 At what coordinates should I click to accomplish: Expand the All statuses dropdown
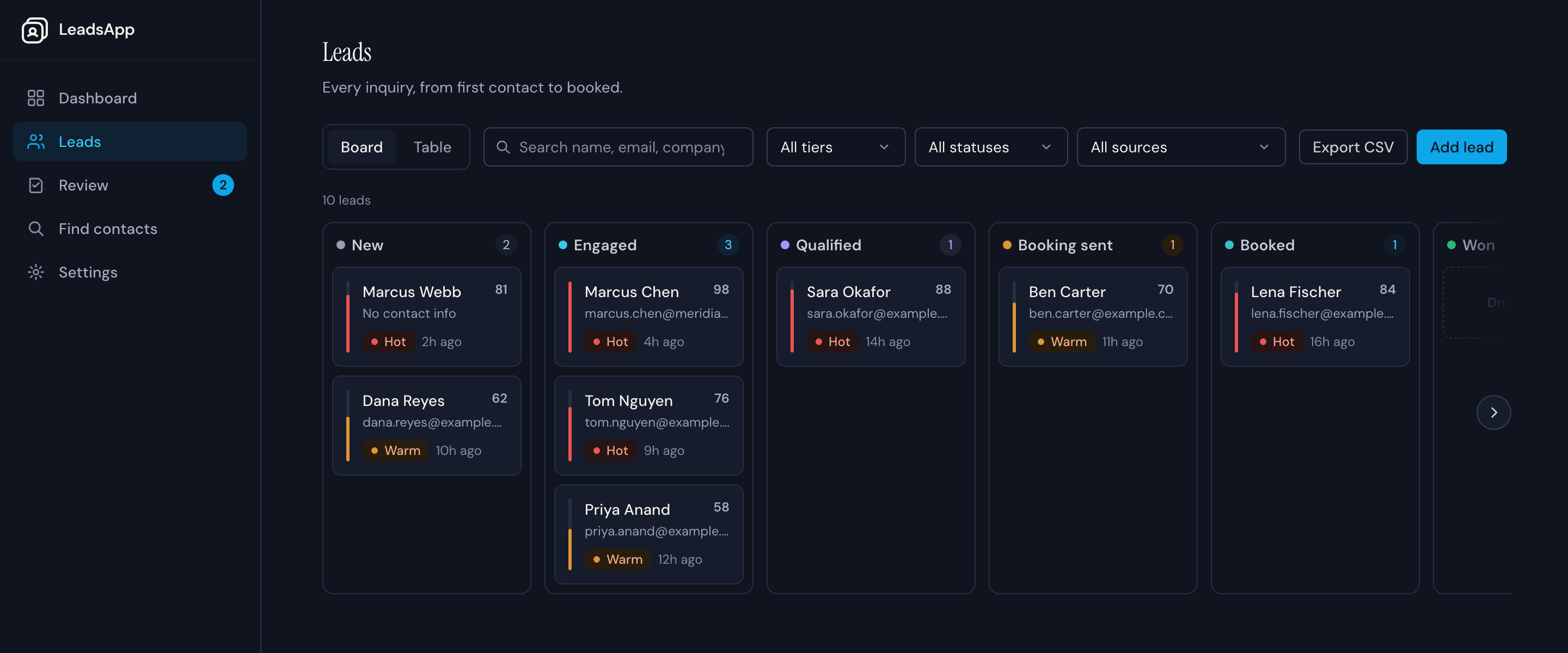coord(991,147)
